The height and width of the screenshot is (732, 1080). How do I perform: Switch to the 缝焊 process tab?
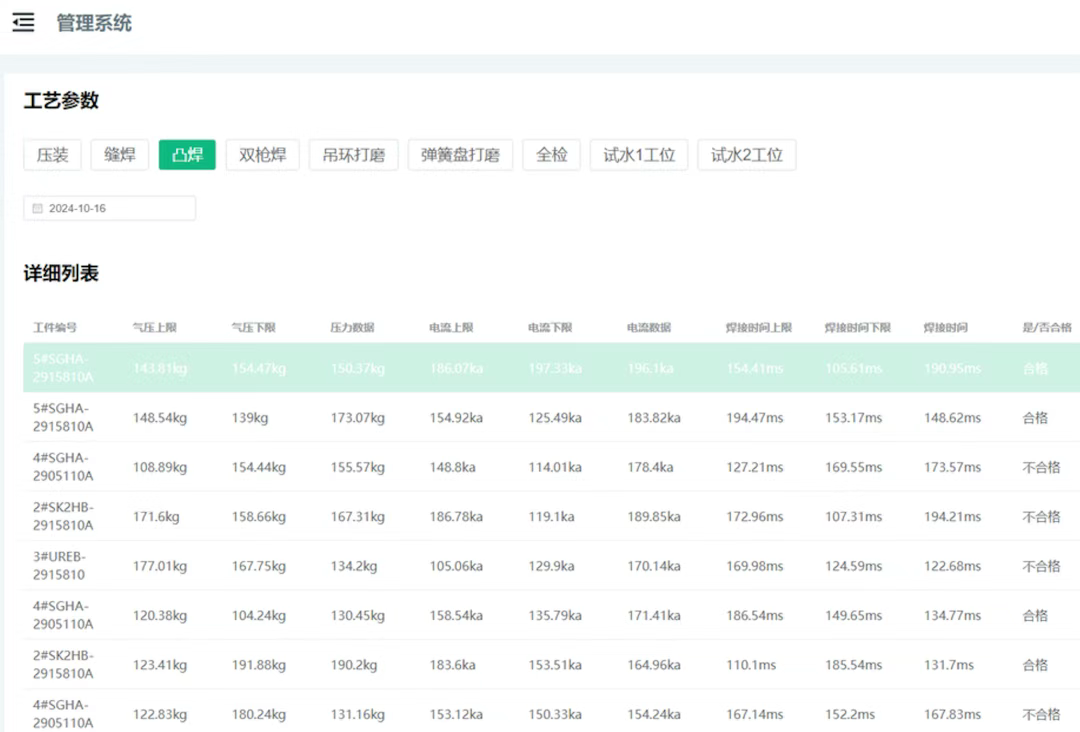(x=119, y=154)
